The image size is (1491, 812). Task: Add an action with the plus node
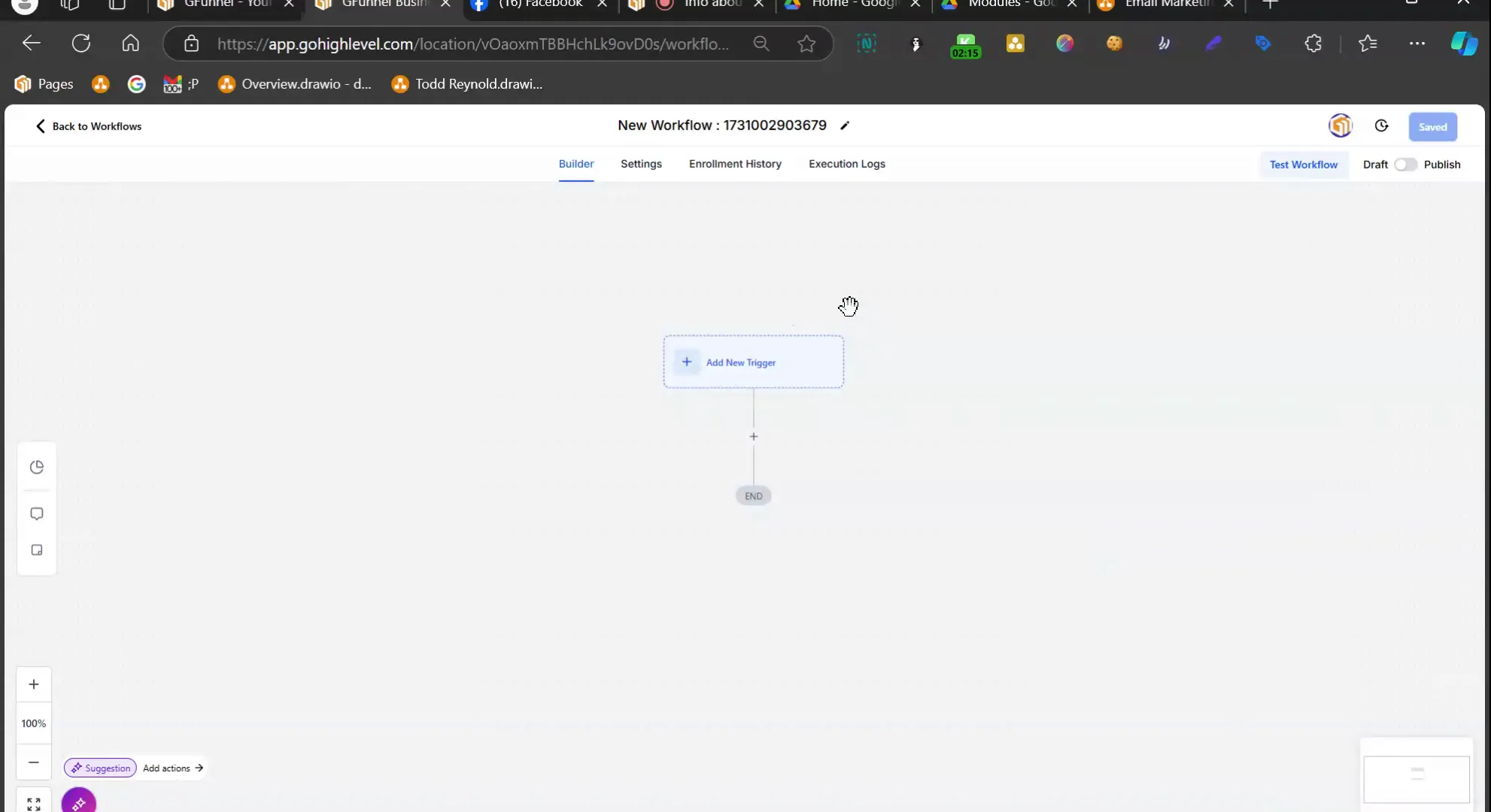[753, 436]
